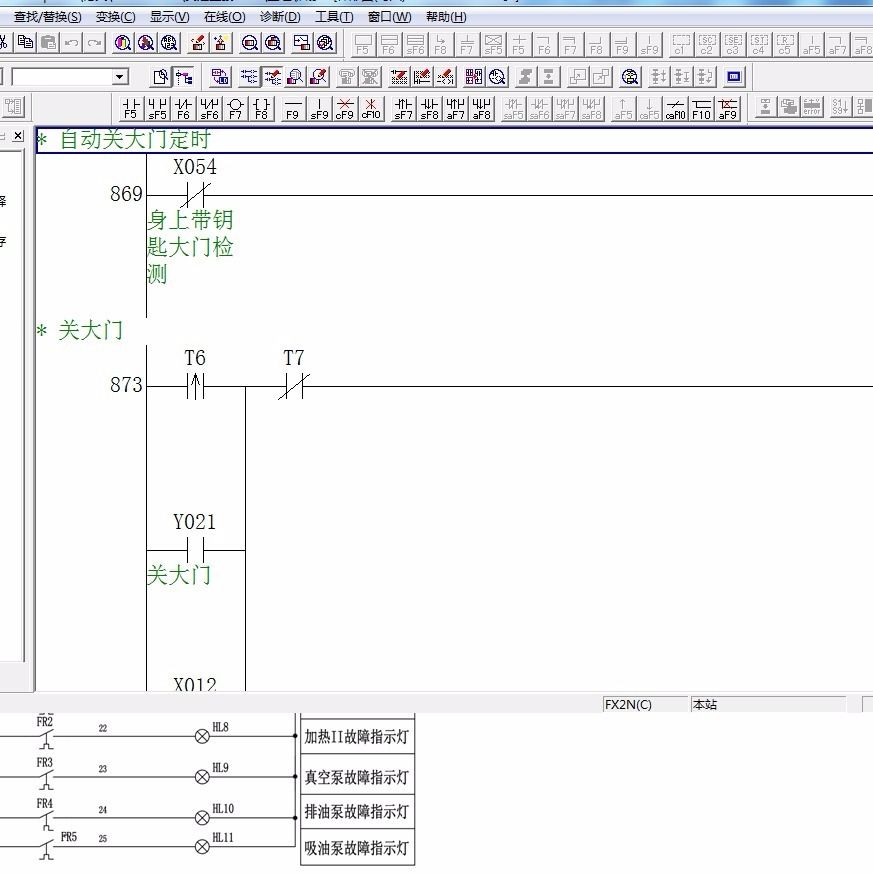The height and width of the screenshot is (873, 873).
Task: Click ladder/list view switch icon
Action: (x=219, y=76)
